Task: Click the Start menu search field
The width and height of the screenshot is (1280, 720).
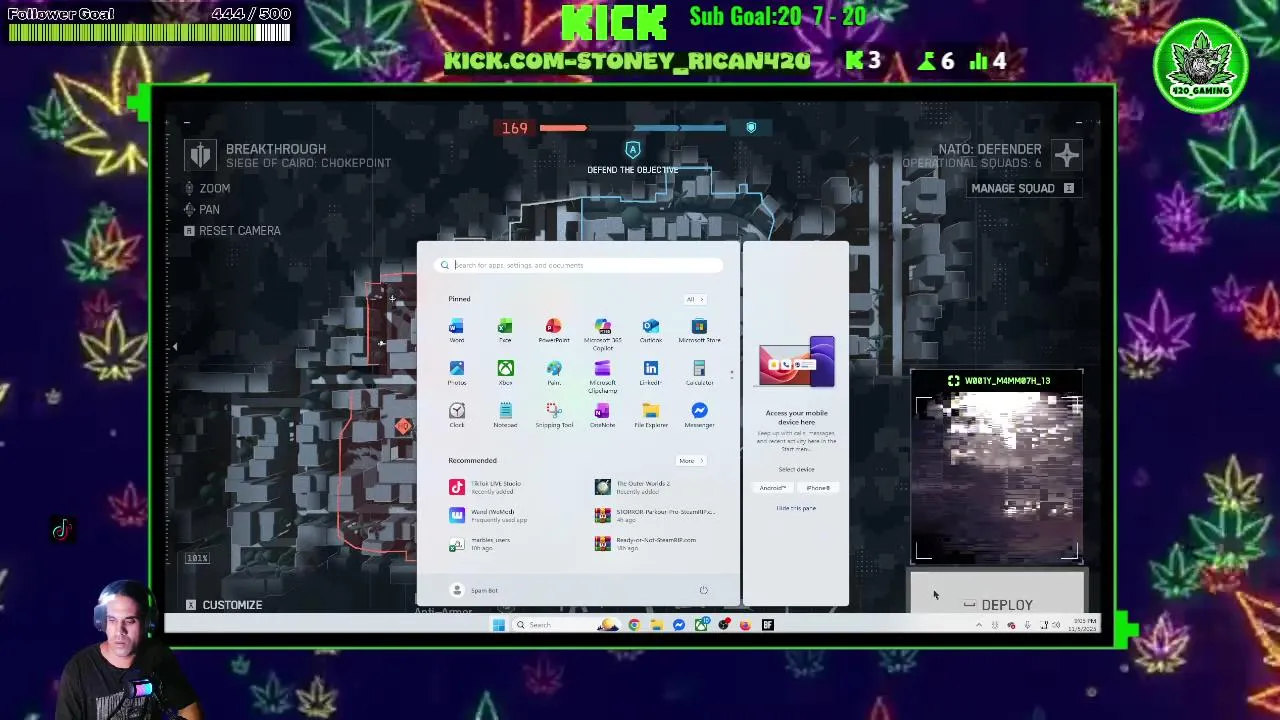Action: [x=579, y=265]
